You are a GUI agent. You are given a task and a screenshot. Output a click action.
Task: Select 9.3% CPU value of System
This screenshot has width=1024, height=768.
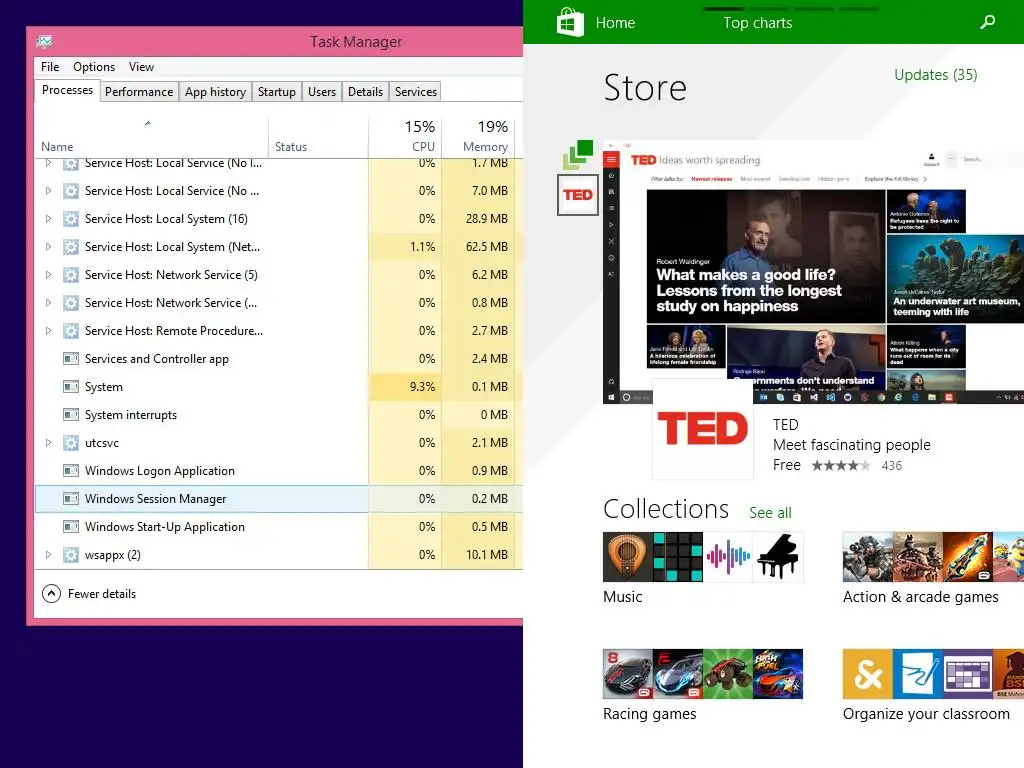(423, 387)
